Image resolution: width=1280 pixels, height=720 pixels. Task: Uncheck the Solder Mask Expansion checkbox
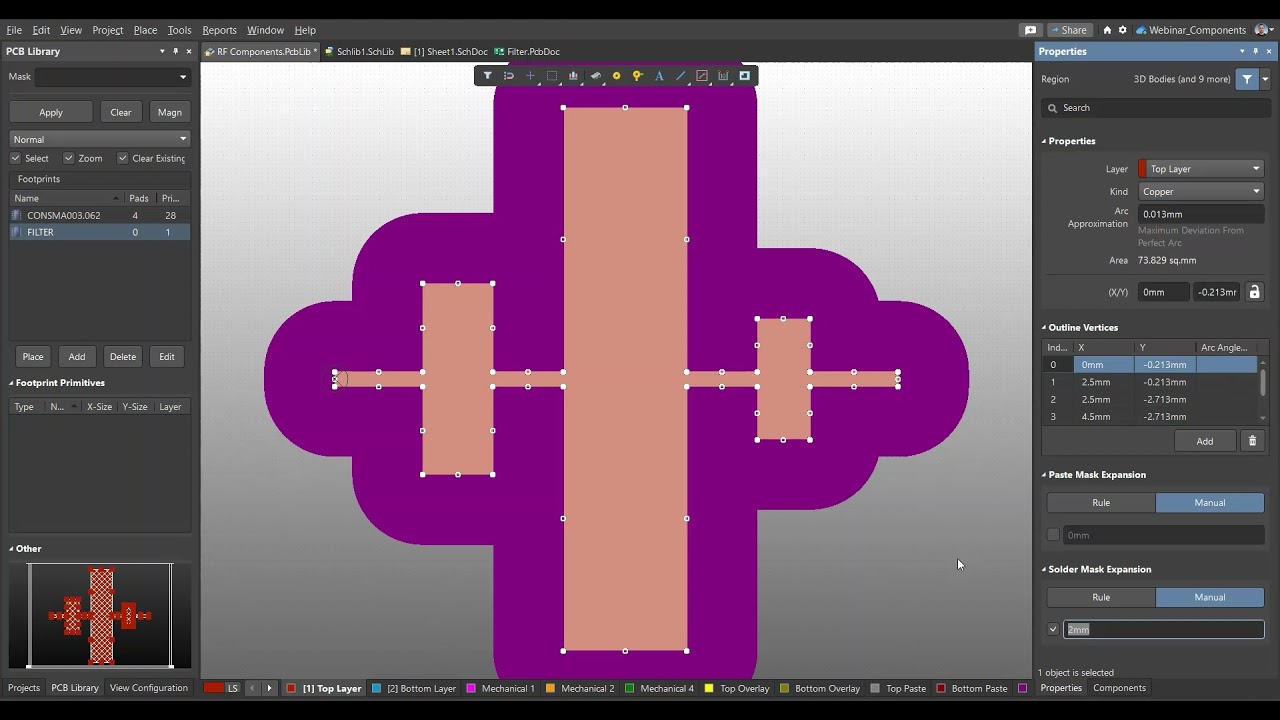point(1053,630)
